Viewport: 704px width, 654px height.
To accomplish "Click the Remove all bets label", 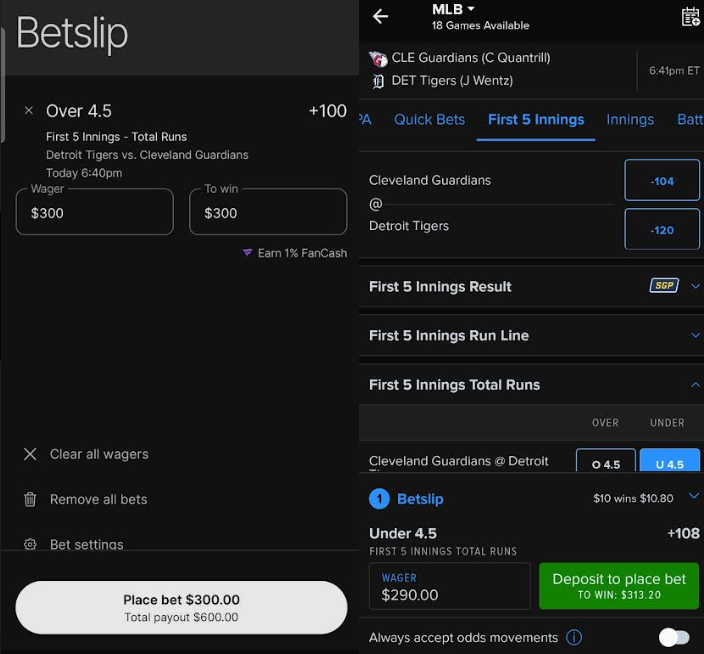I will [x=98, y=500].
